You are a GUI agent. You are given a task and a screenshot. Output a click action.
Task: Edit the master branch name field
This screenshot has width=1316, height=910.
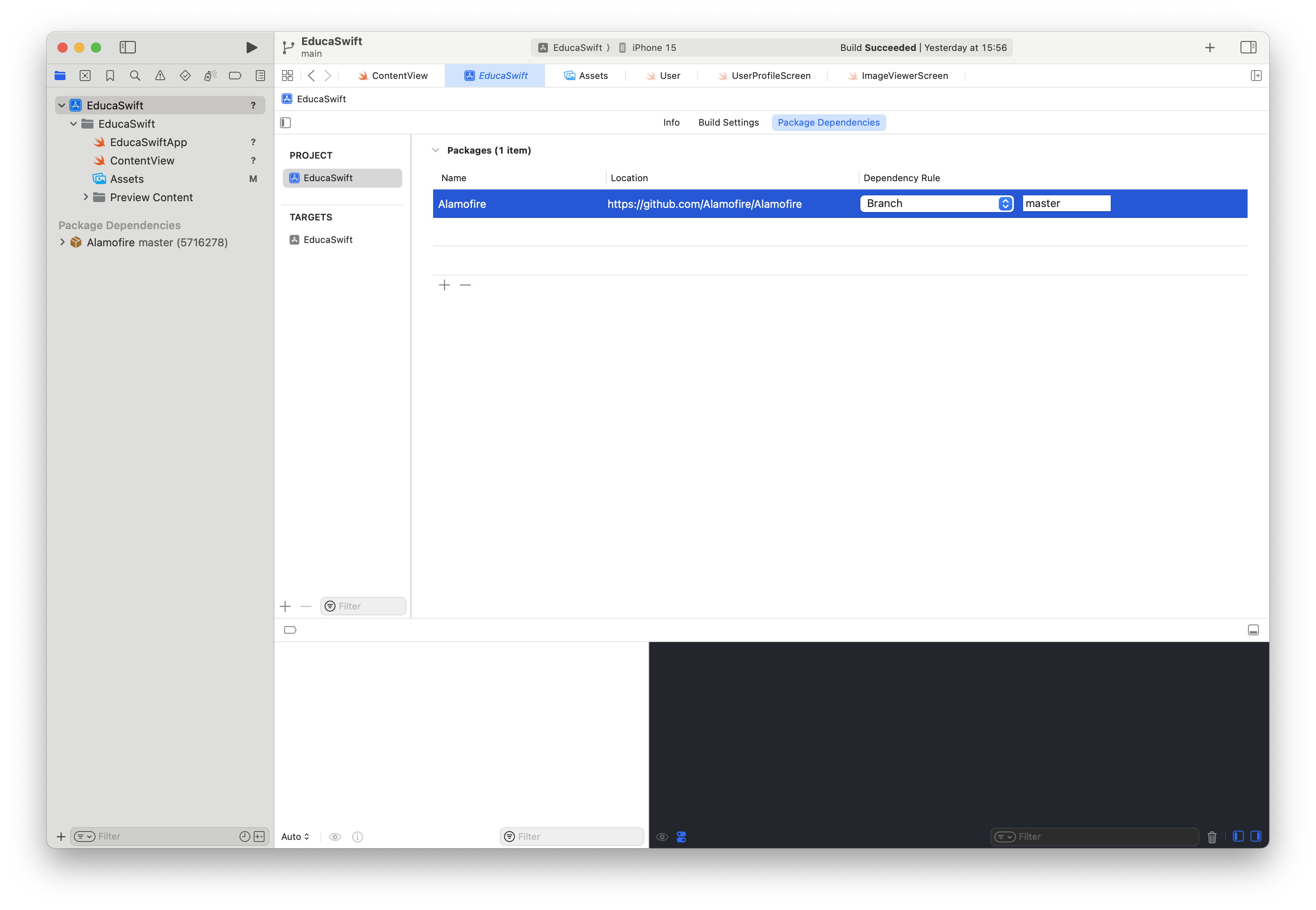(1066, 204)
